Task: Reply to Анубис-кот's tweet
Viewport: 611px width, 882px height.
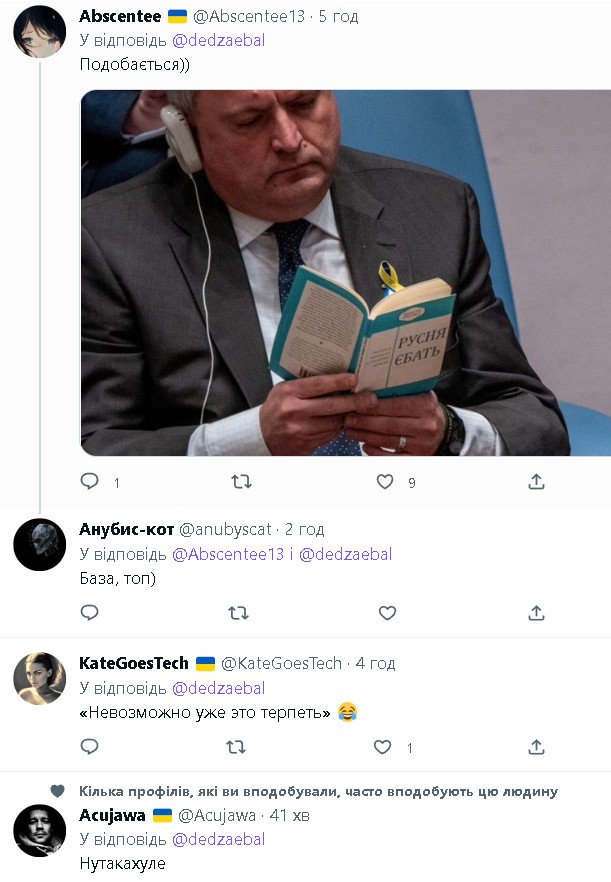Action: tap(90, 612)
